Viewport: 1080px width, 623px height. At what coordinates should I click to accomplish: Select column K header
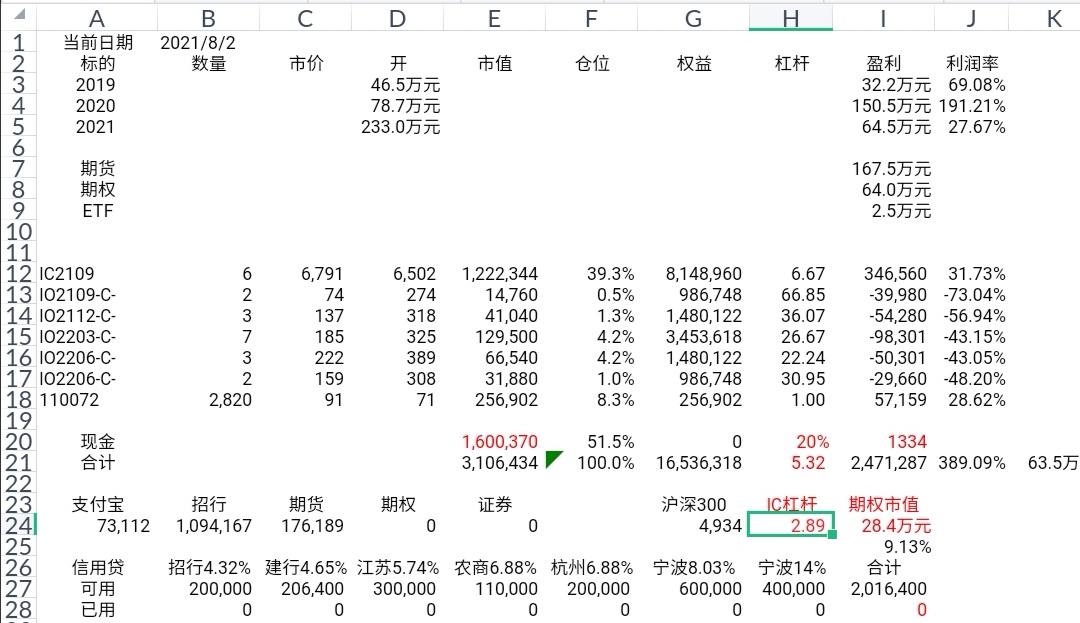click(1053, 19)
